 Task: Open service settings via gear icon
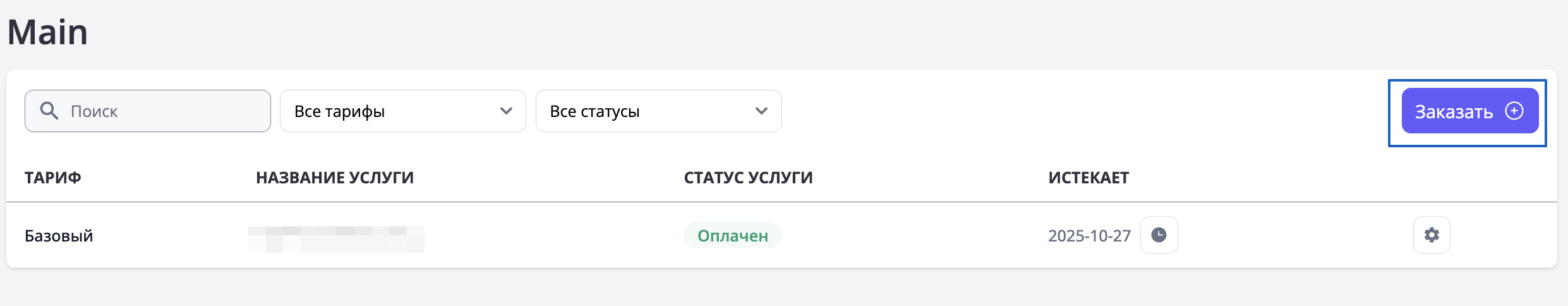pos(1432,235)
